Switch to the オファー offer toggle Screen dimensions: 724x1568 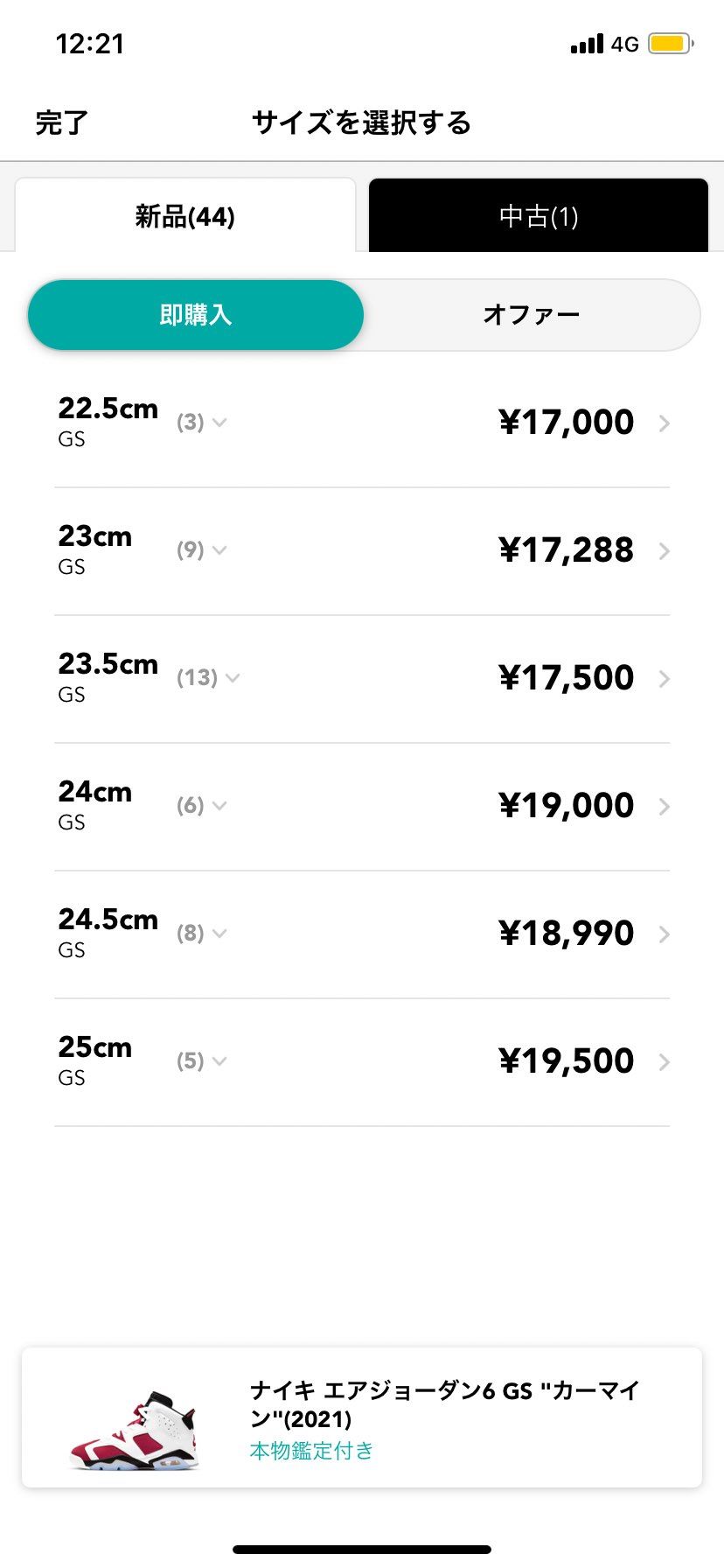tap(532, 315)
